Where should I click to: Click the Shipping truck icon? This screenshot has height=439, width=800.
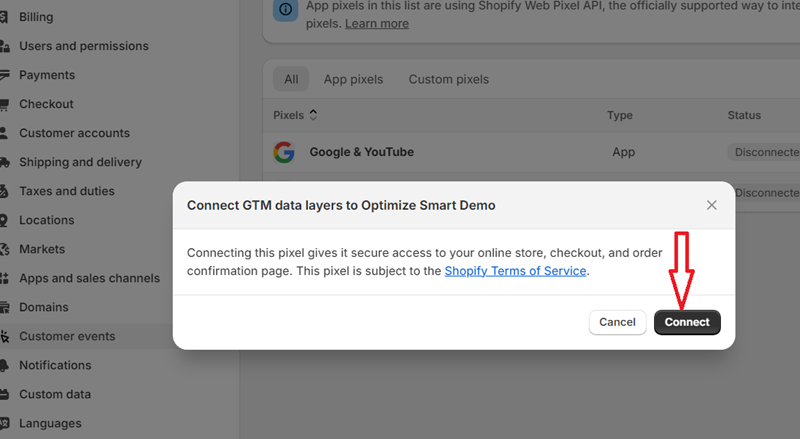pos(4,162)
